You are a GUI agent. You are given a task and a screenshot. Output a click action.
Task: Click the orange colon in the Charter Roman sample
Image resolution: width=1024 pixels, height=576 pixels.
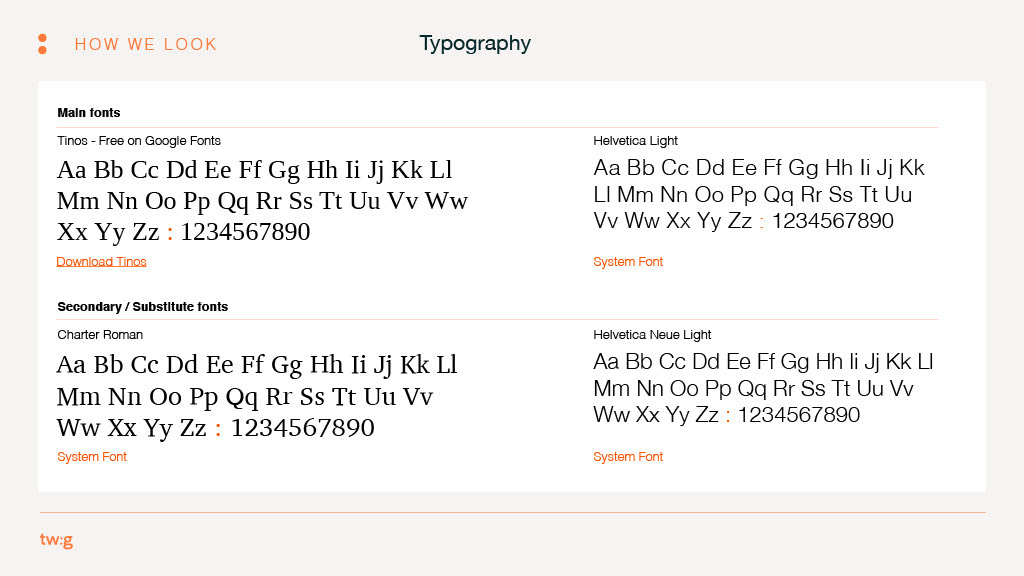[218, 429]
